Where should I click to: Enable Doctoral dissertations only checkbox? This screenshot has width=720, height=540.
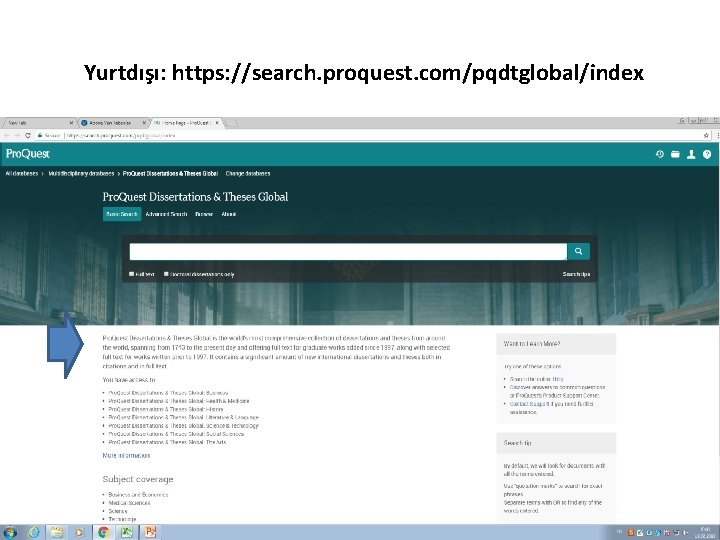[166, 274]
